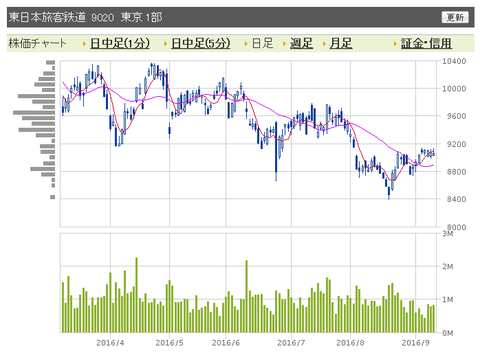Click the orange arrow beside 月足

coord(324,44)
